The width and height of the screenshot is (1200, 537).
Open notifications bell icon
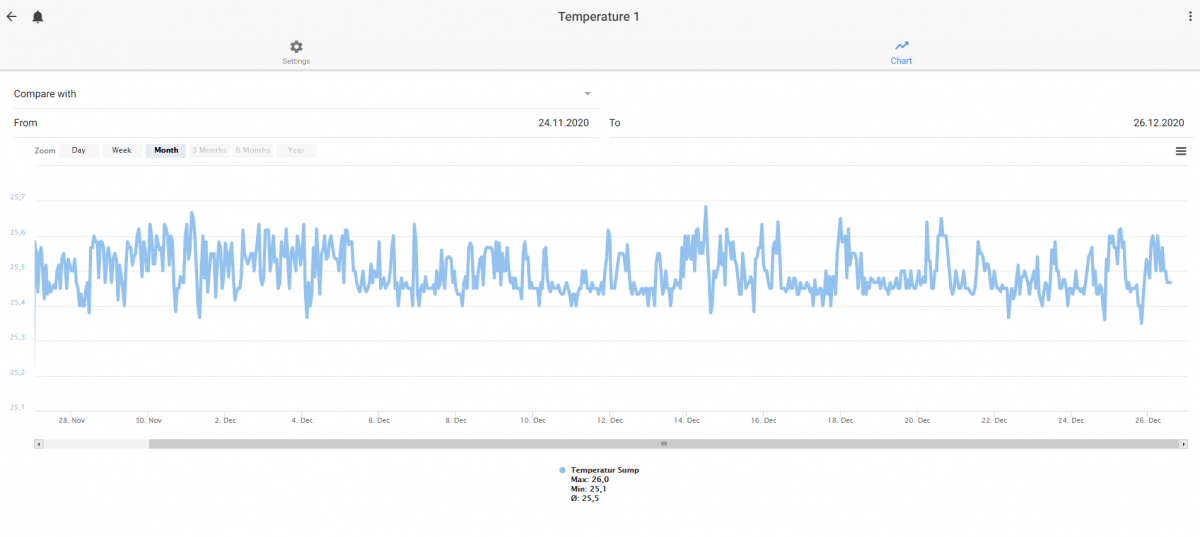pos(38,17)
